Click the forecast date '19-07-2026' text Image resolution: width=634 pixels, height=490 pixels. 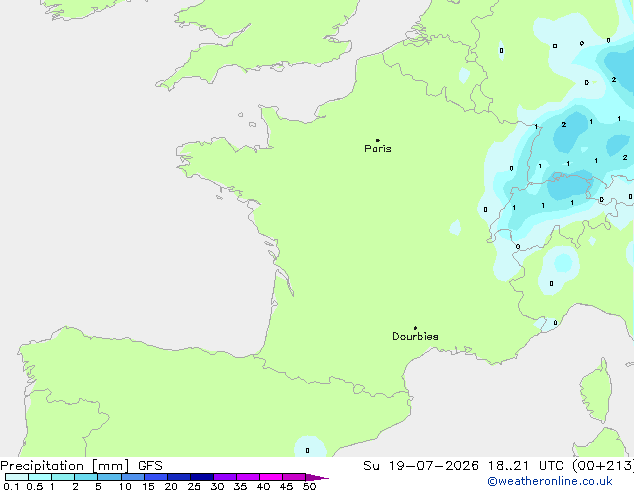coord(433,466)
